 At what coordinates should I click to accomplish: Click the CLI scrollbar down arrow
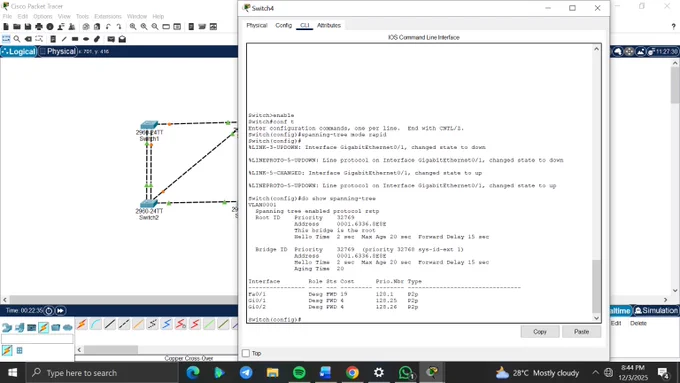[597, 318]
